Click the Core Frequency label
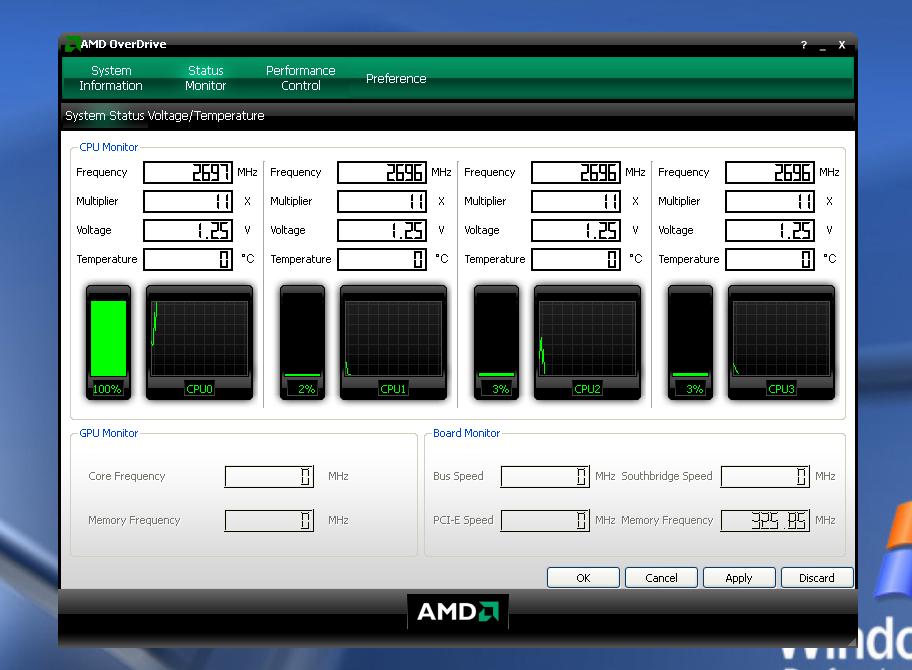The height and width of the screenshot is (670, 912). [x=127, y=476]
